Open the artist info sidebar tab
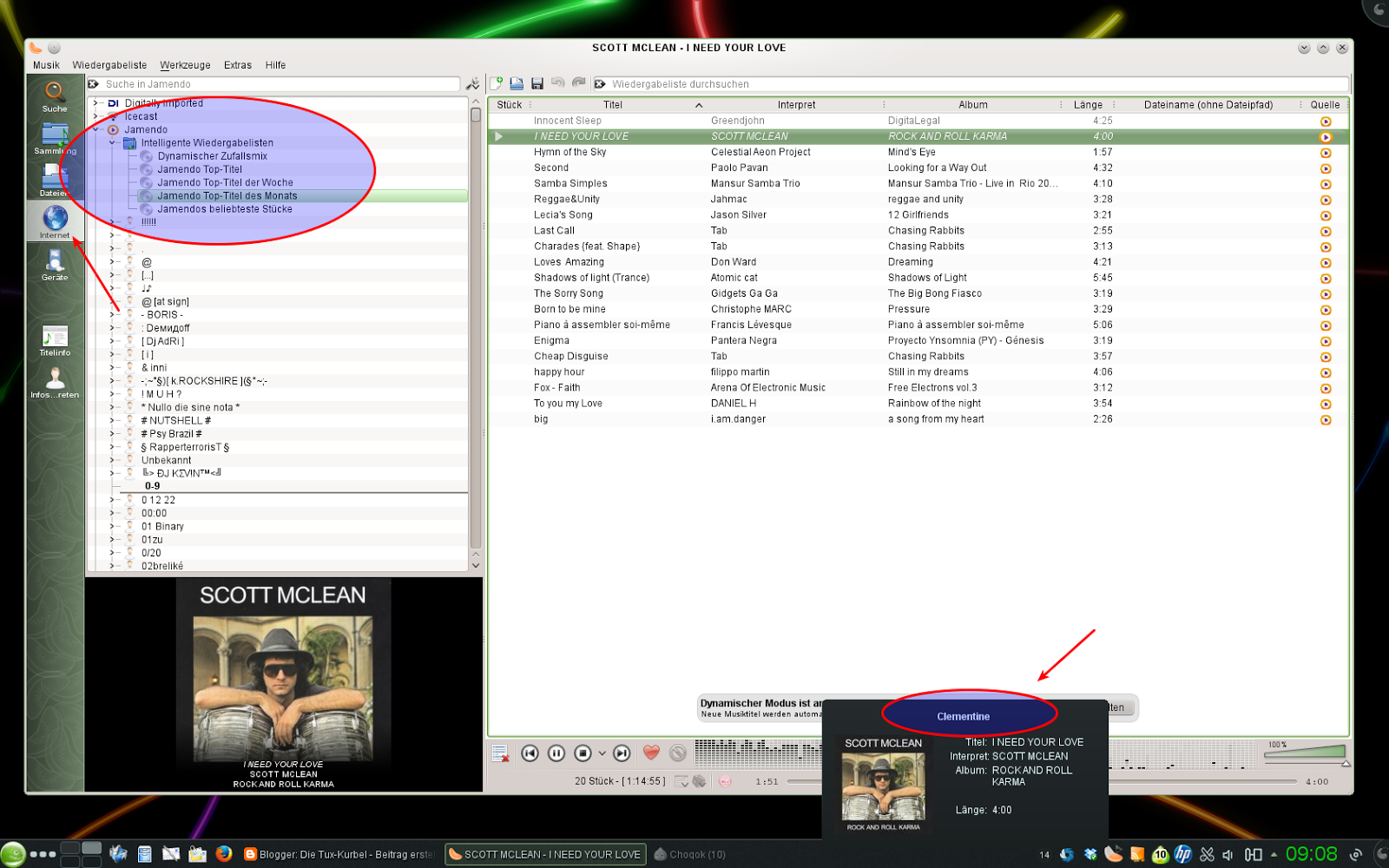Screen dimensions: 1389x868 point(55,382)
